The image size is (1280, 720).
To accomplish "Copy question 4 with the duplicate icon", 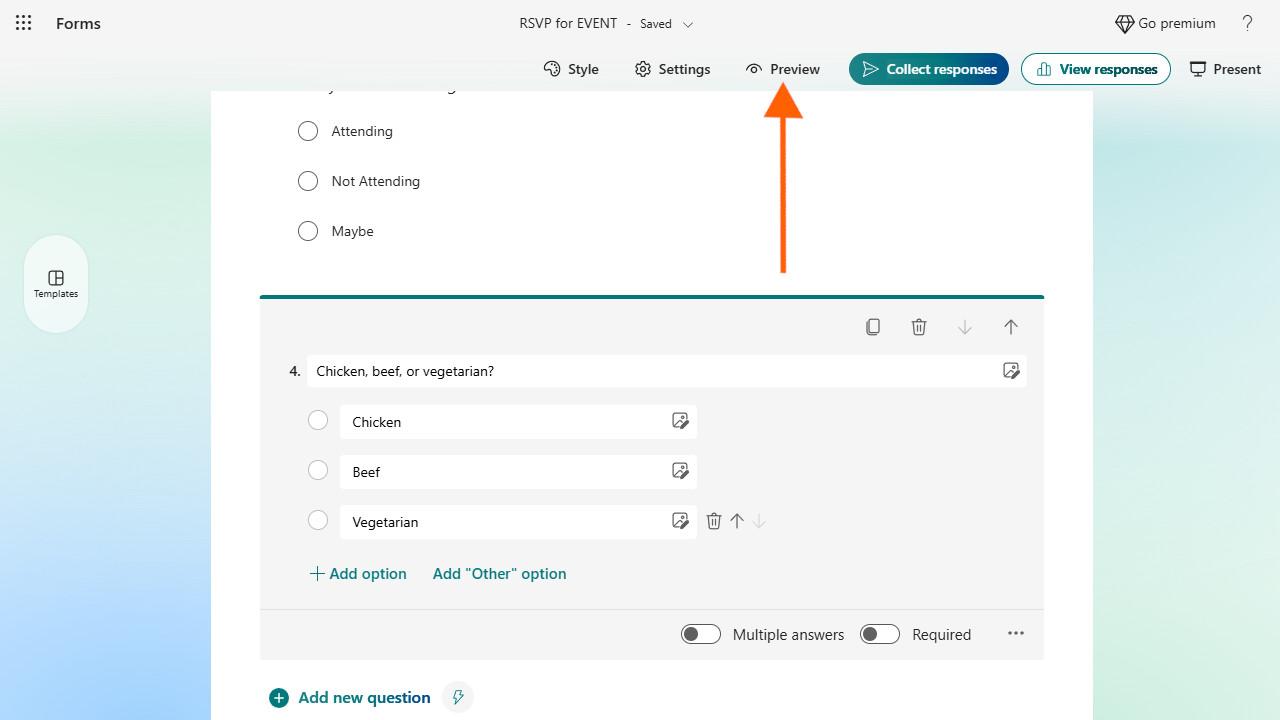I will tap(873, 327).
